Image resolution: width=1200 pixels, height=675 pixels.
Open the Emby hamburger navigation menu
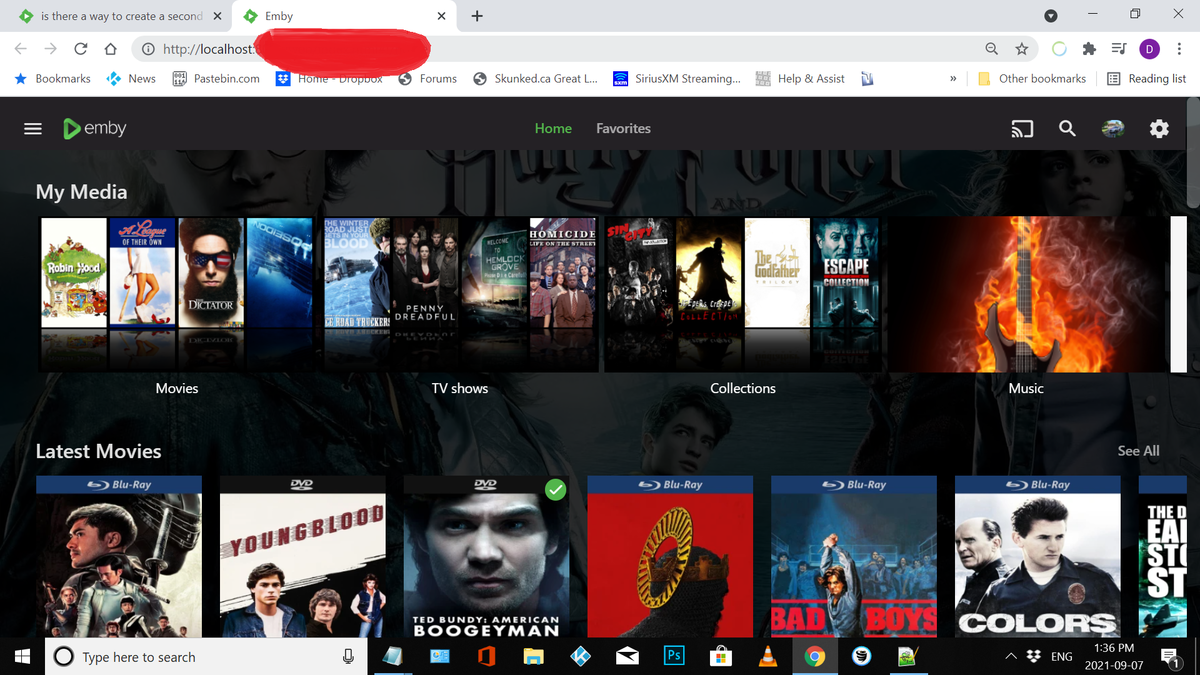pos(33,129)
